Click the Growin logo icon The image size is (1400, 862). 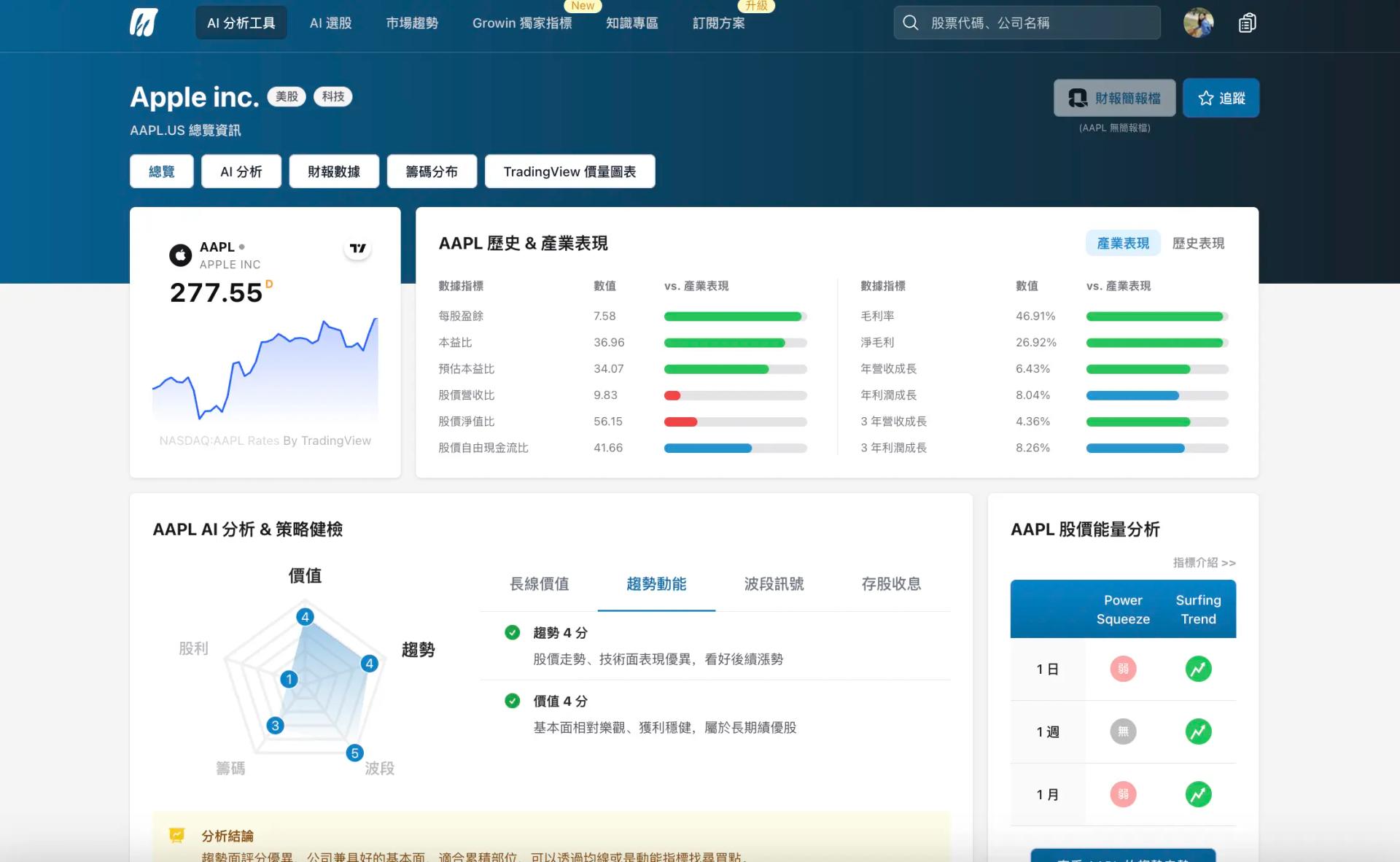tap(144, 23)
